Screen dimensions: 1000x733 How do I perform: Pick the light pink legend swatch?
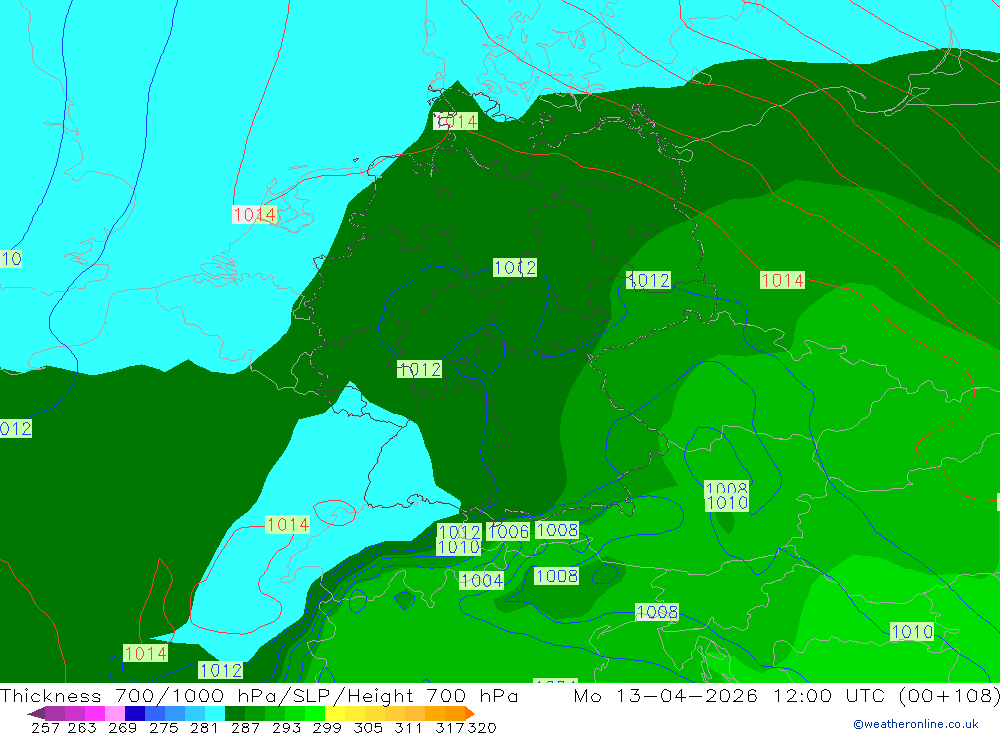coord(115,713)
